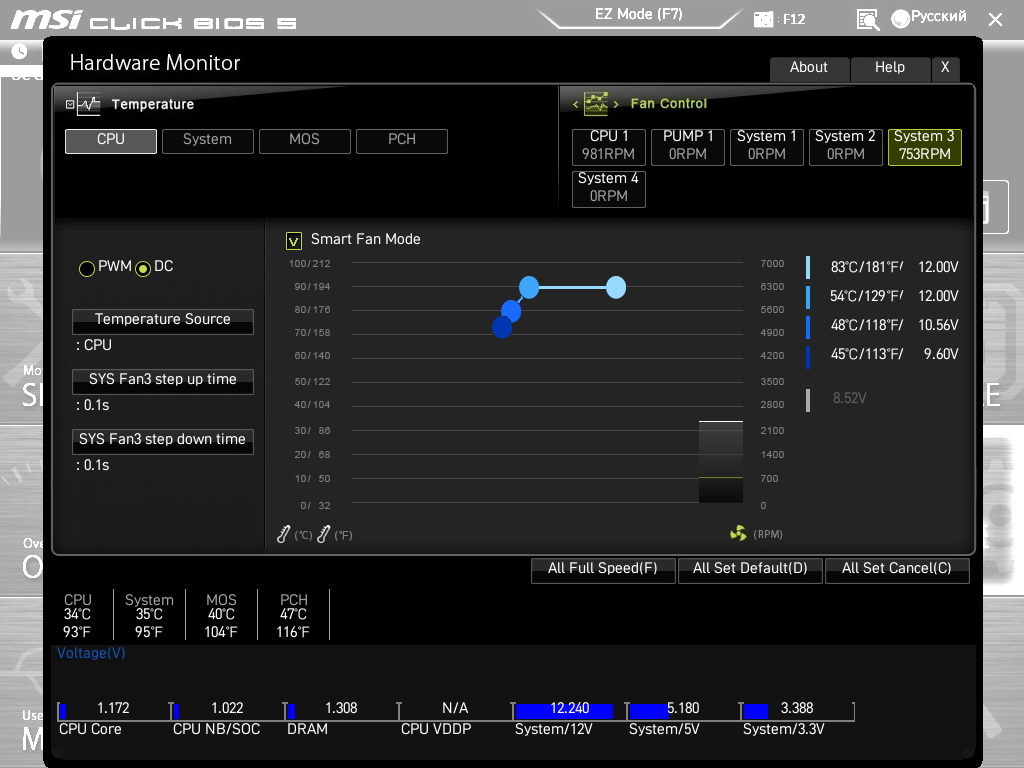Click the MOS 40°C temperature readout
This screenshot has width=1024, height=768.
(x=221, y=615)
